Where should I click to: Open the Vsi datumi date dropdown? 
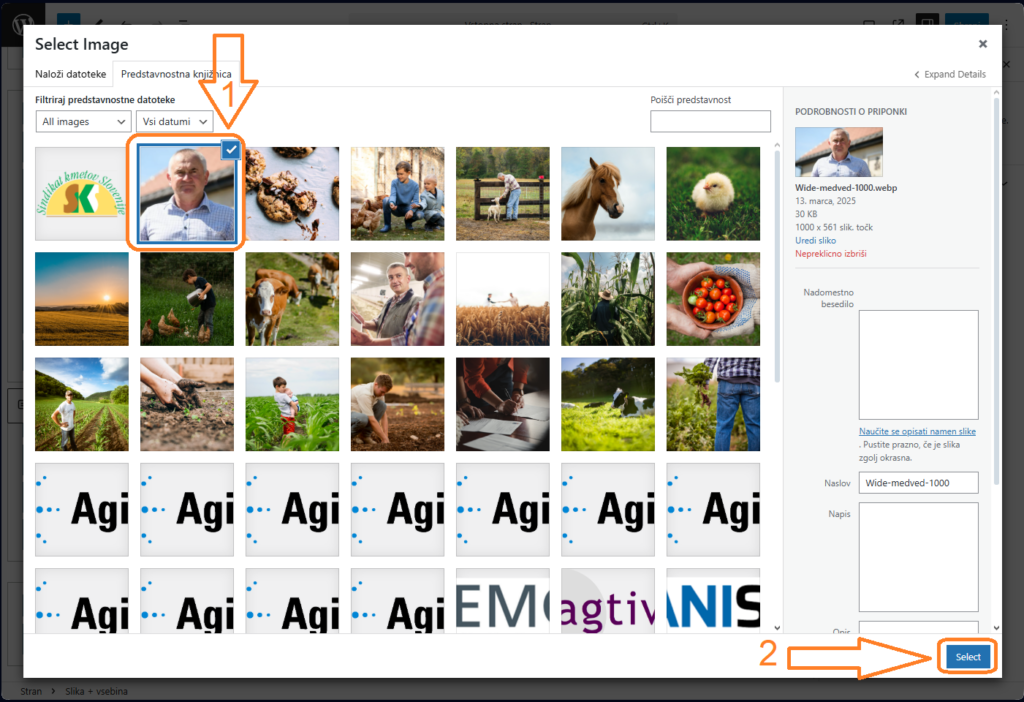174,121
